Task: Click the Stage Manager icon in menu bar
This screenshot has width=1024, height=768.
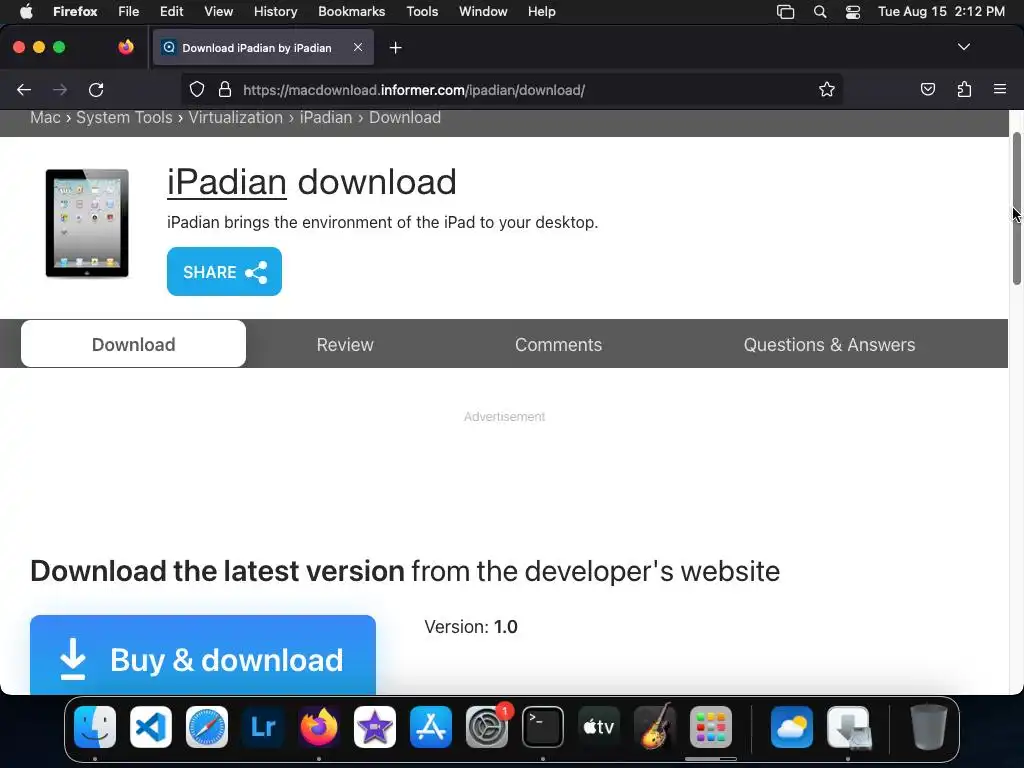Action: tap(786, 12)
